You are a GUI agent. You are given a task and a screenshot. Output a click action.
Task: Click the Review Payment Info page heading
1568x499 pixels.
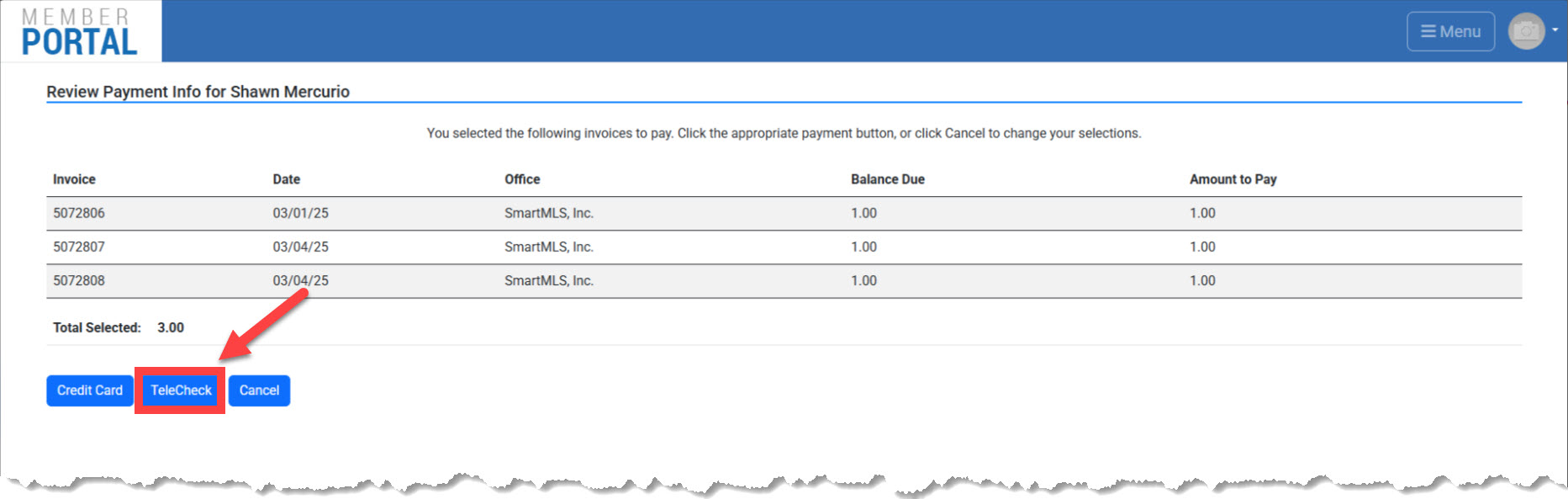[x=198, y=92]
